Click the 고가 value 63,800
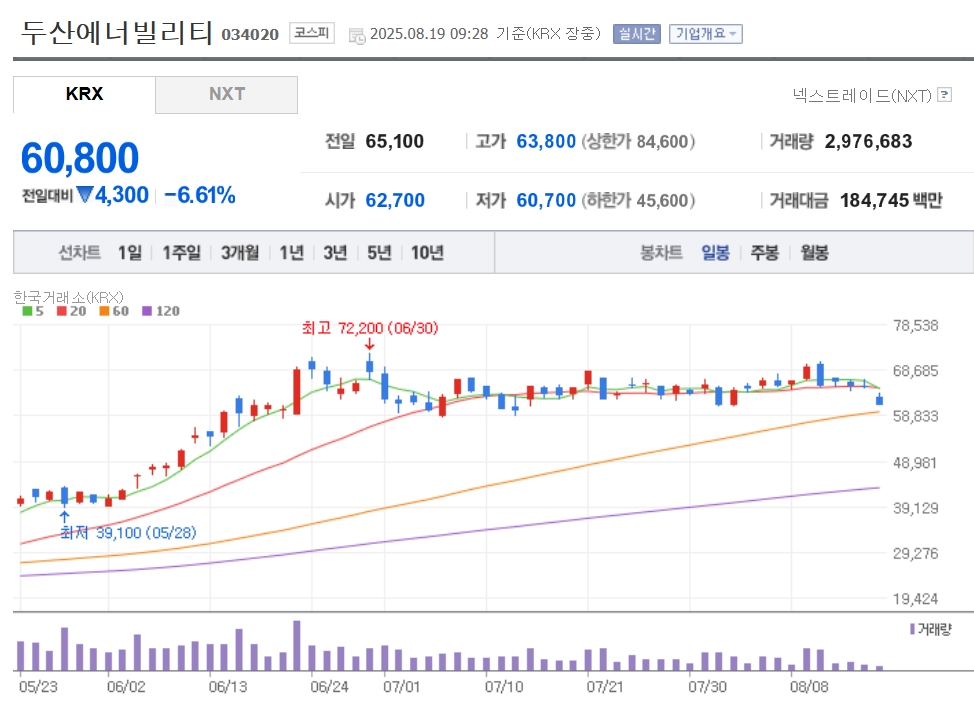 click(546, 142)
